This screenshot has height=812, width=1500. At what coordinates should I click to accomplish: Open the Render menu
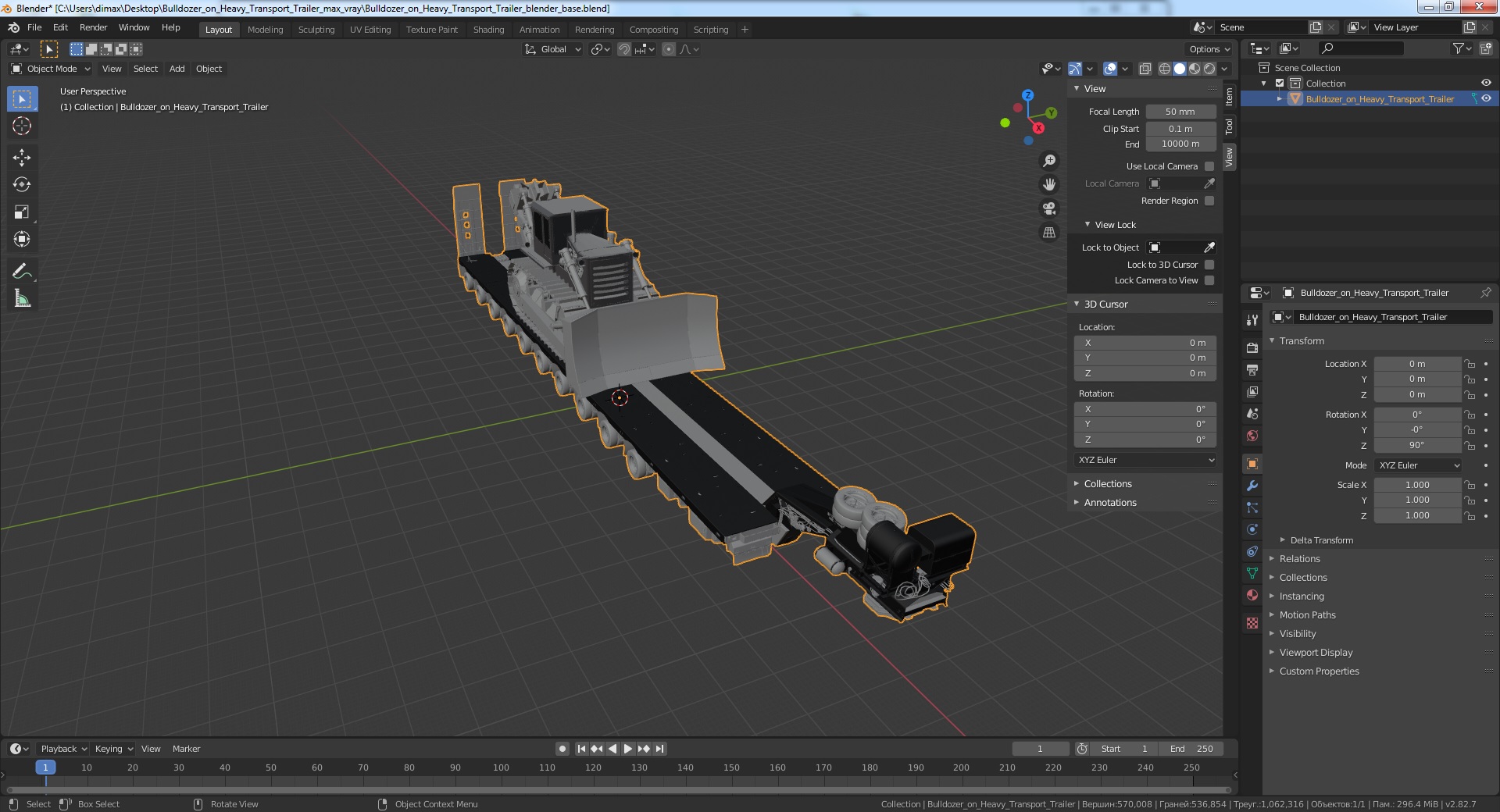coord(94,27)
